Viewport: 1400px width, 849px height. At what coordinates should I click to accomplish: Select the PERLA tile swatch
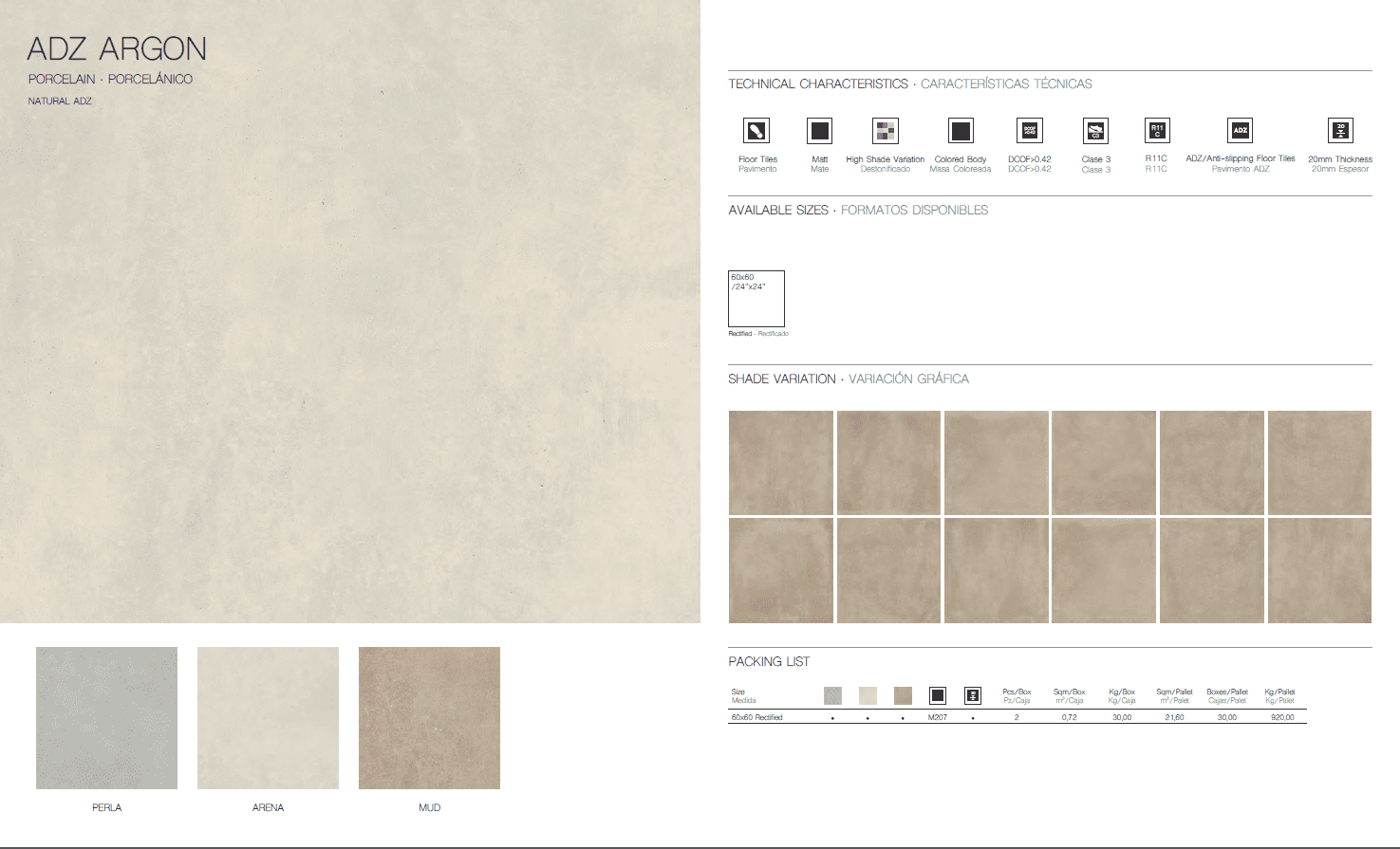(x=106, y=718)
